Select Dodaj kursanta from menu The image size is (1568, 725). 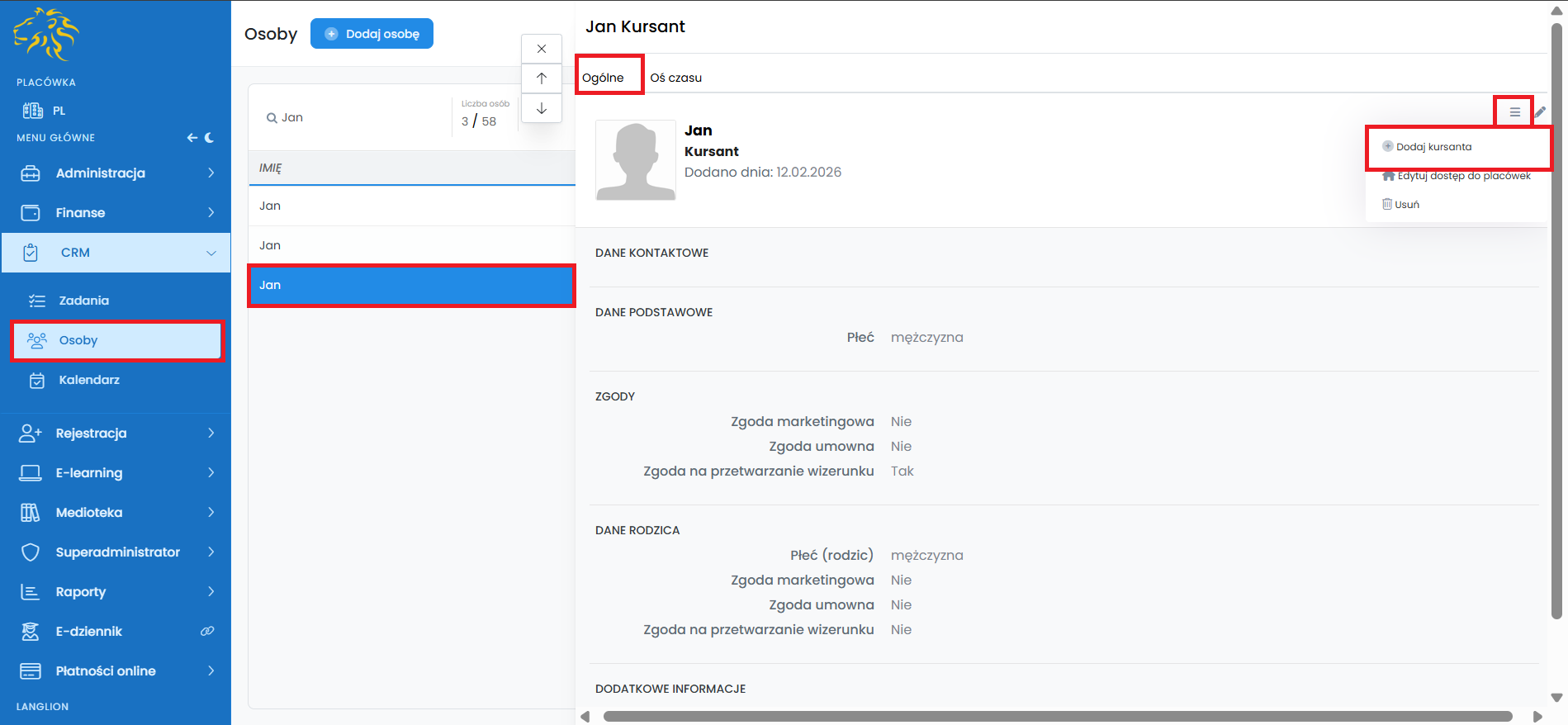(1433, 147)
